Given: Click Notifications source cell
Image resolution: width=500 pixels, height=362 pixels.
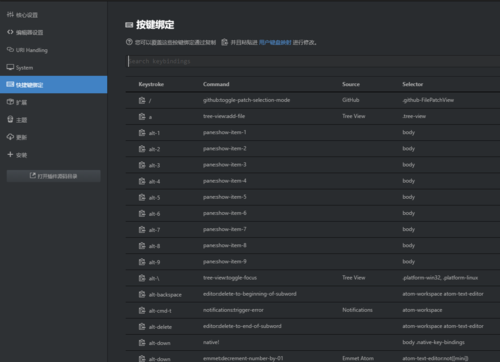Looking at the screenshot, I should [357, 310].
